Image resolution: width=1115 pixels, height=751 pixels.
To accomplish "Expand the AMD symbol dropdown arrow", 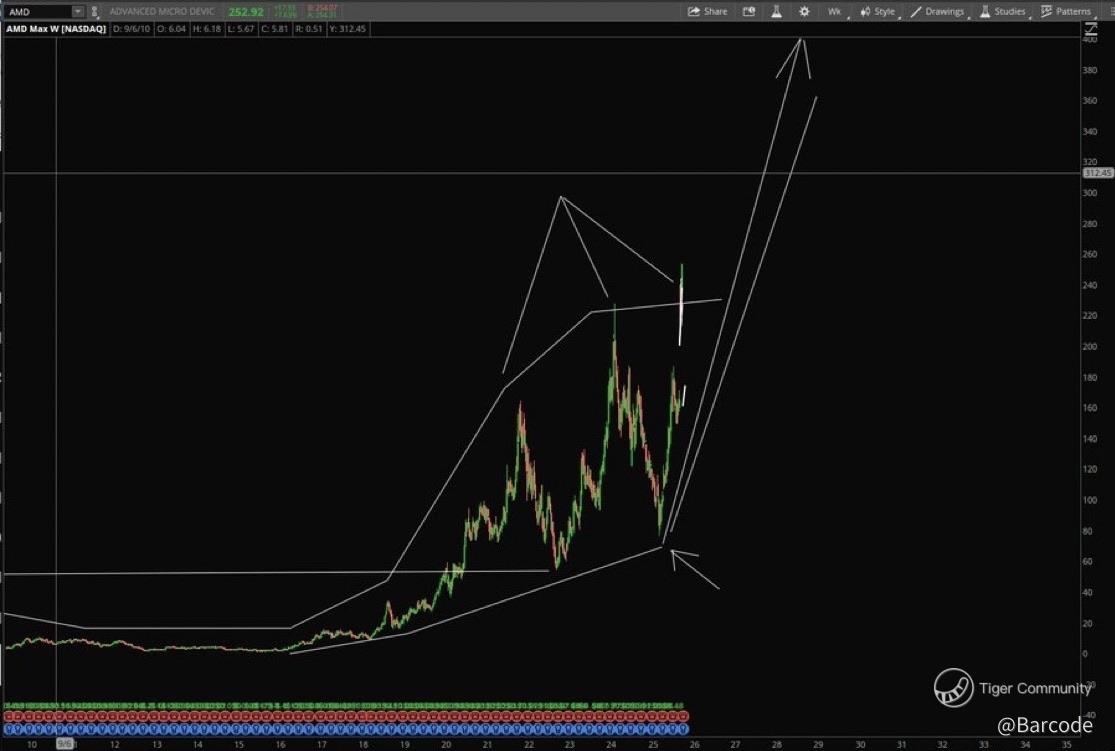I will click(77, 11).
